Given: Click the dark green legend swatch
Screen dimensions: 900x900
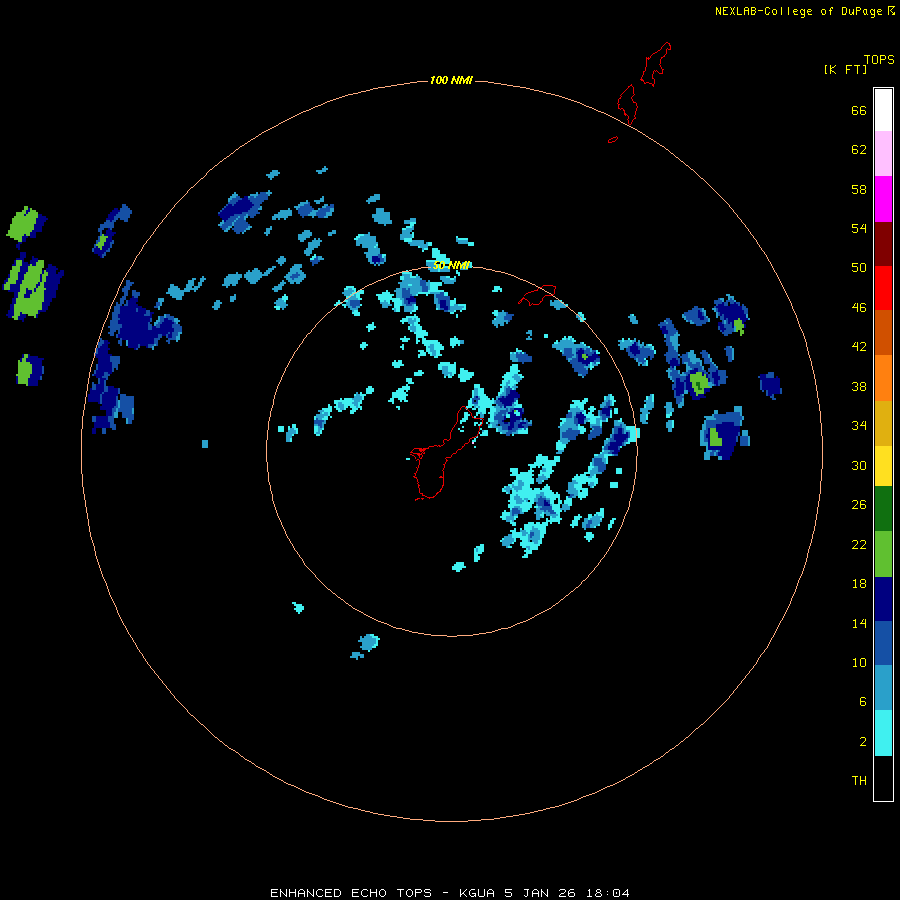Looking at the screenshot, I should click(x=883, y=508).
